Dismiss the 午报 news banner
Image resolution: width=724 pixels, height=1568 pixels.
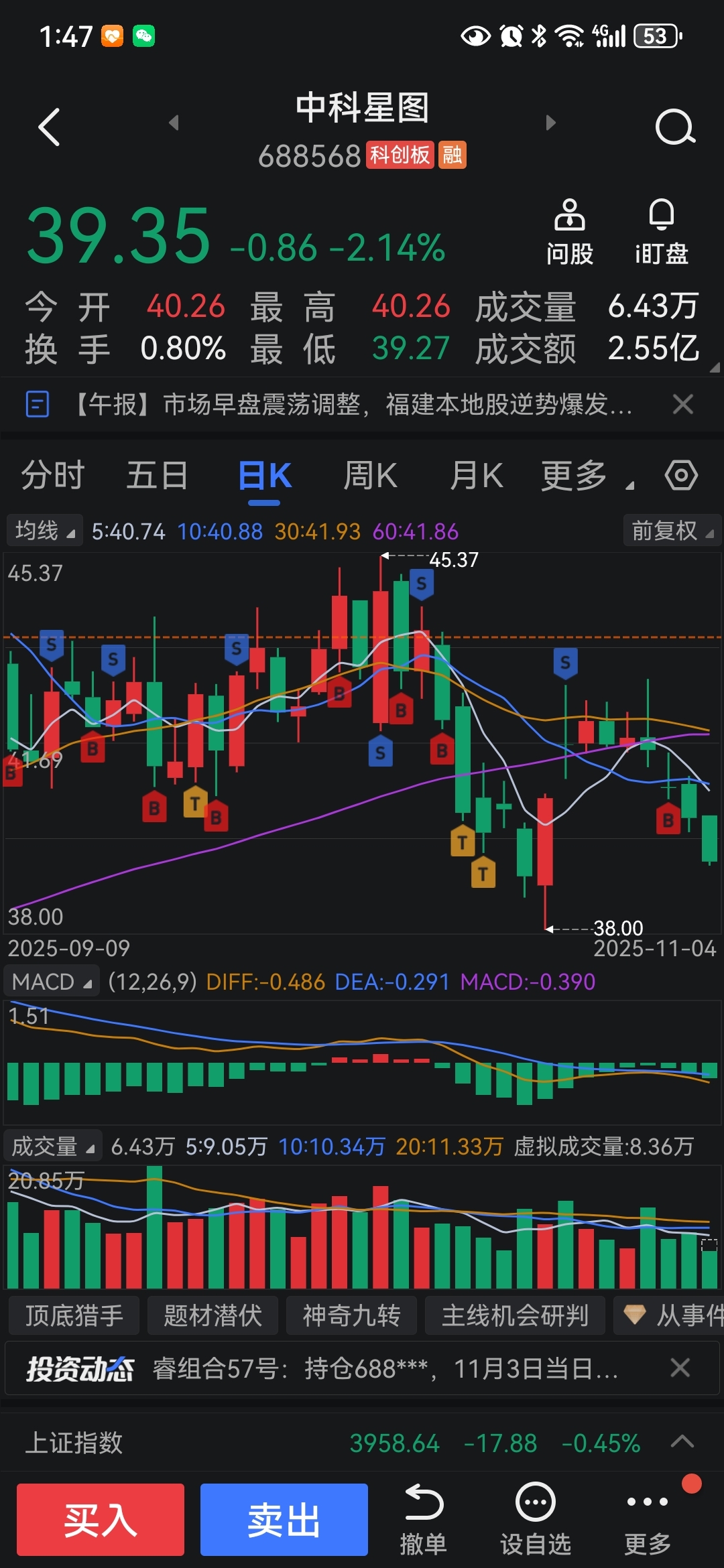[683, 404]
